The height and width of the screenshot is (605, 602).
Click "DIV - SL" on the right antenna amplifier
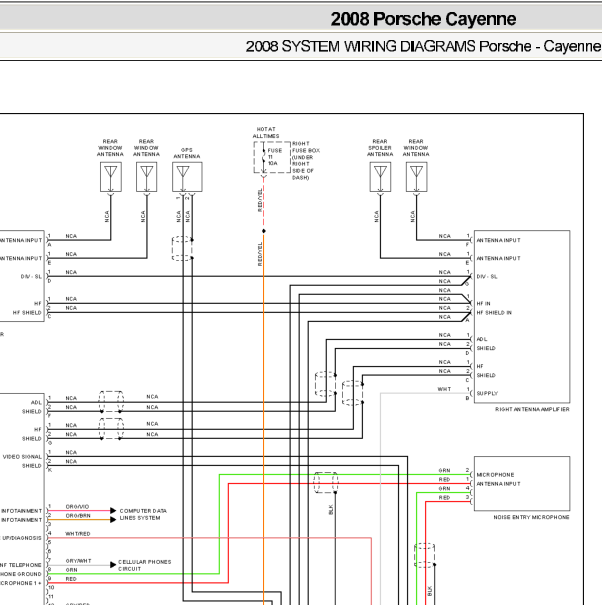click(487, 276)
